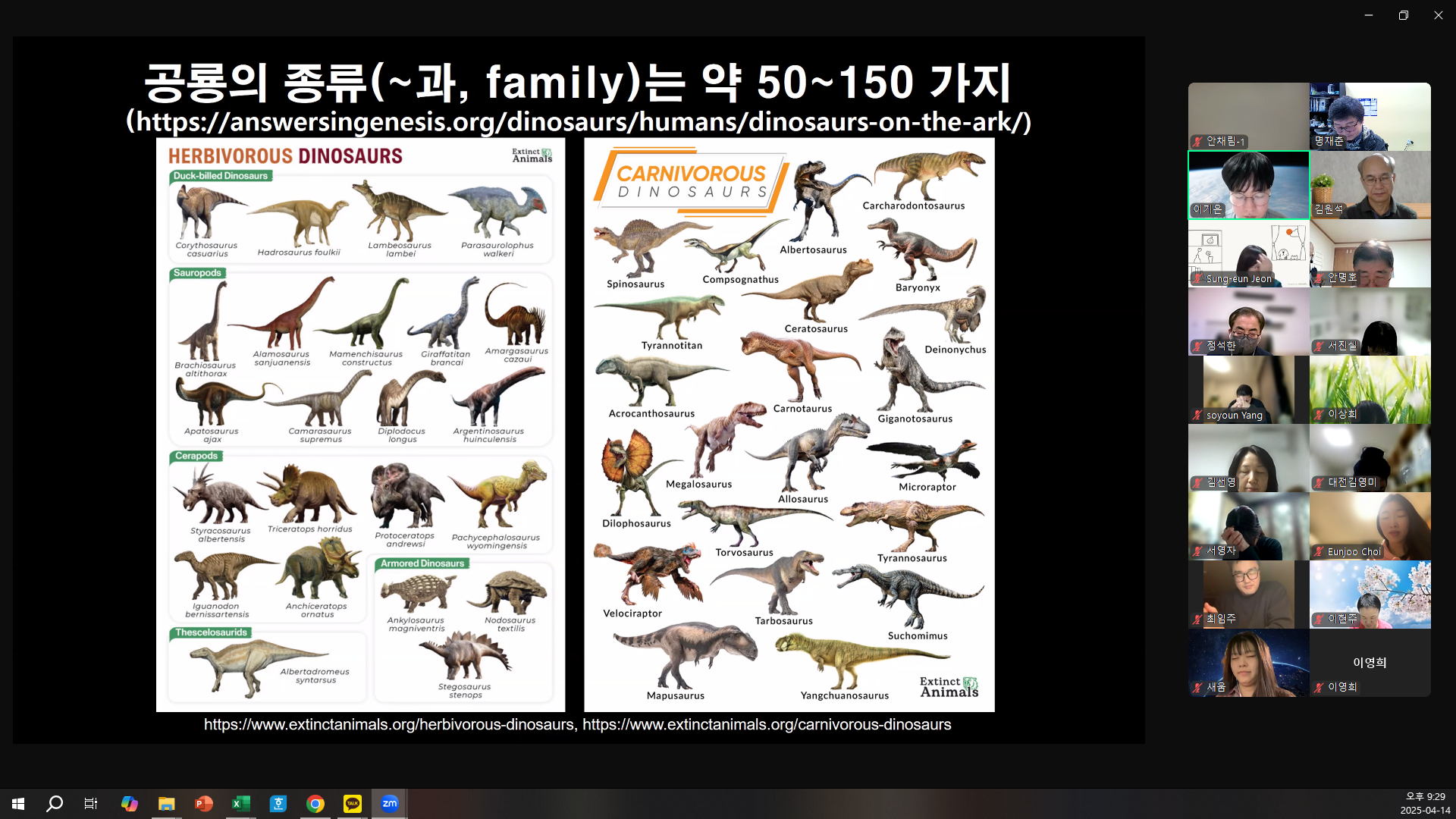Select the 김원석 participant video tile
Viewport: 1456px width, 819px height.
(1370, 185)
